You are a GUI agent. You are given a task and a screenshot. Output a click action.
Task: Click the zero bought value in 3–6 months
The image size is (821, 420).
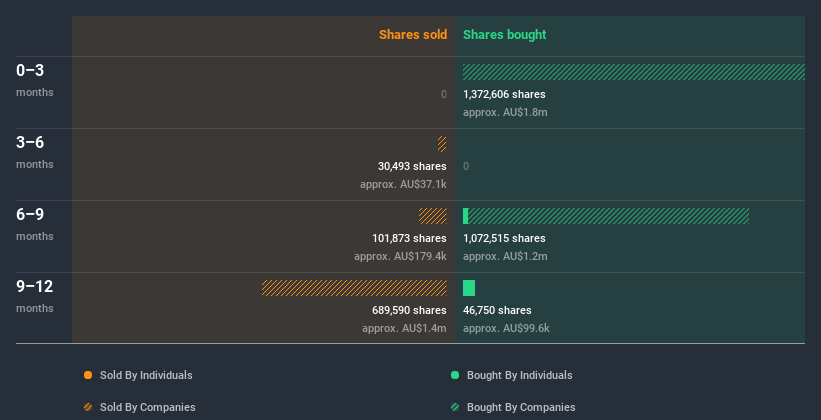[466, 166]
